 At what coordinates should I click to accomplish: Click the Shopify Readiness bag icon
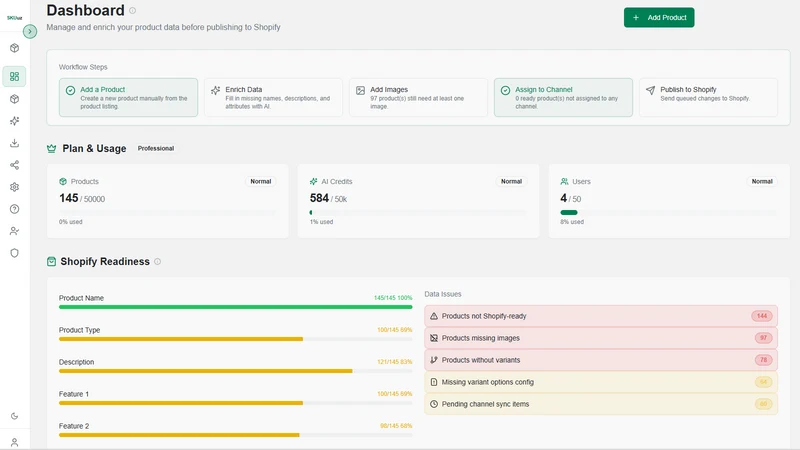52,261
